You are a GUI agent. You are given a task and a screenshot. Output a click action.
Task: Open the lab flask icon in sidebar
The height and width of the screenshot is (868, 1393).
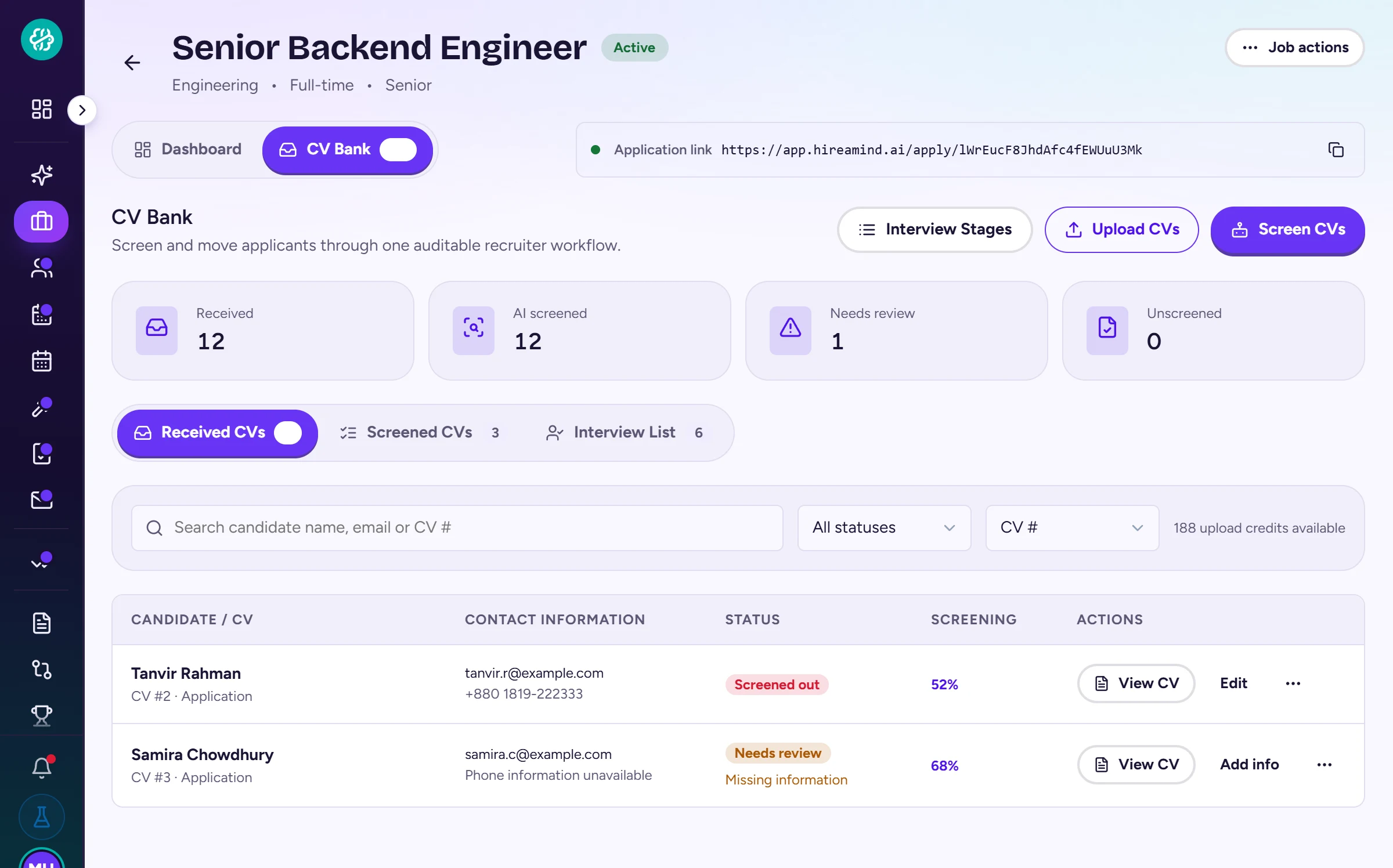click(42, 817)
